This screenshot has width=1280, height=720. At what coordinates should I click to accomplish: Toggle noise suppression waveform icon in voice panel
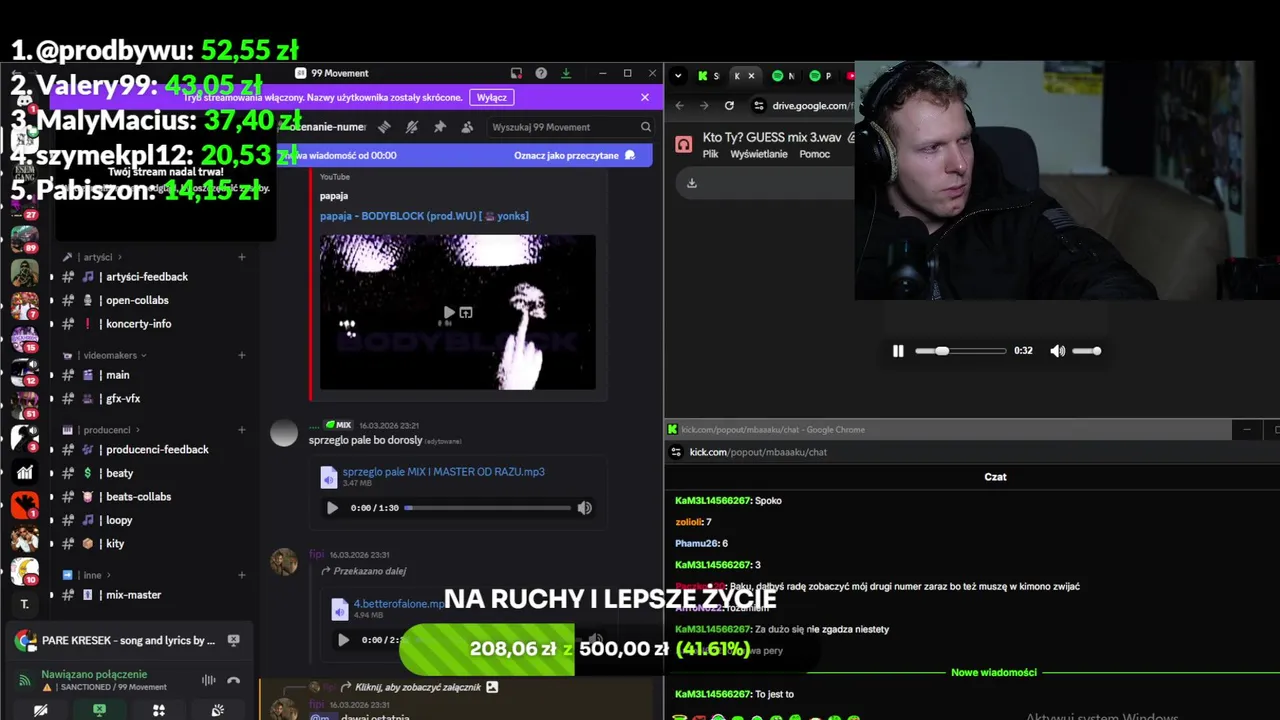pyautogui.click(x=209, y=680)
